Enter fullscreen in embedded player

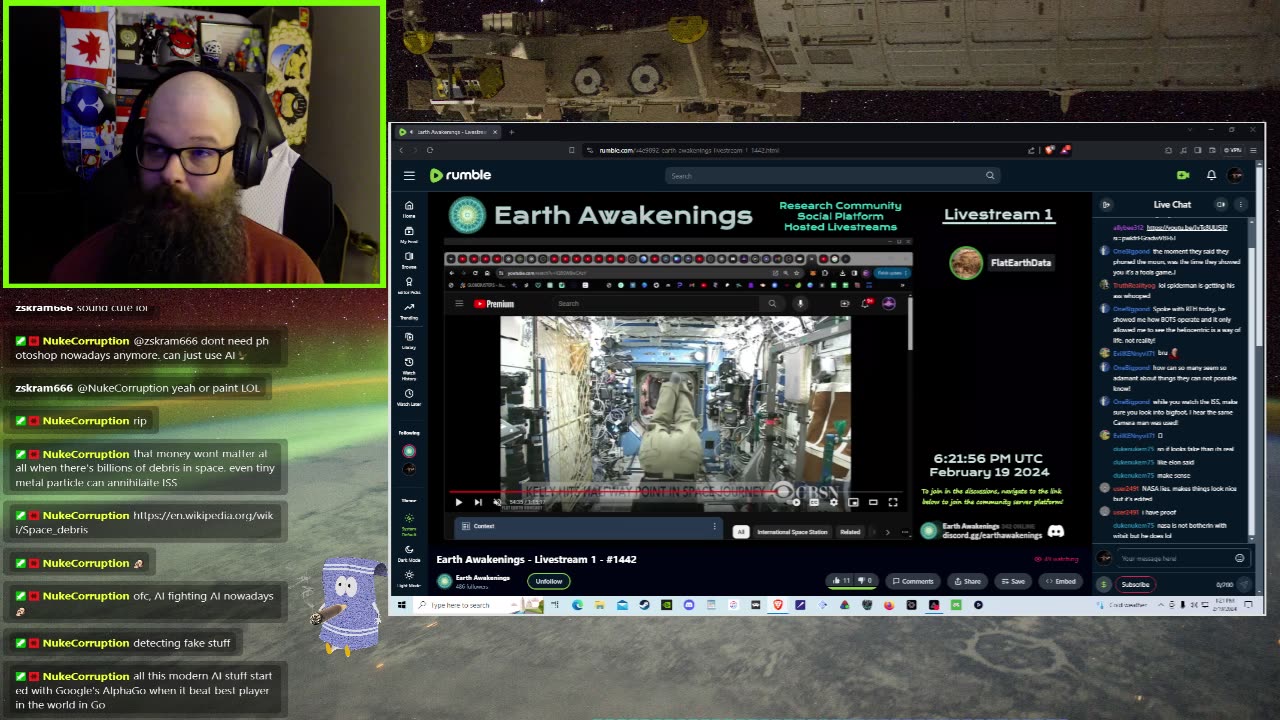[x=893, y=502]
